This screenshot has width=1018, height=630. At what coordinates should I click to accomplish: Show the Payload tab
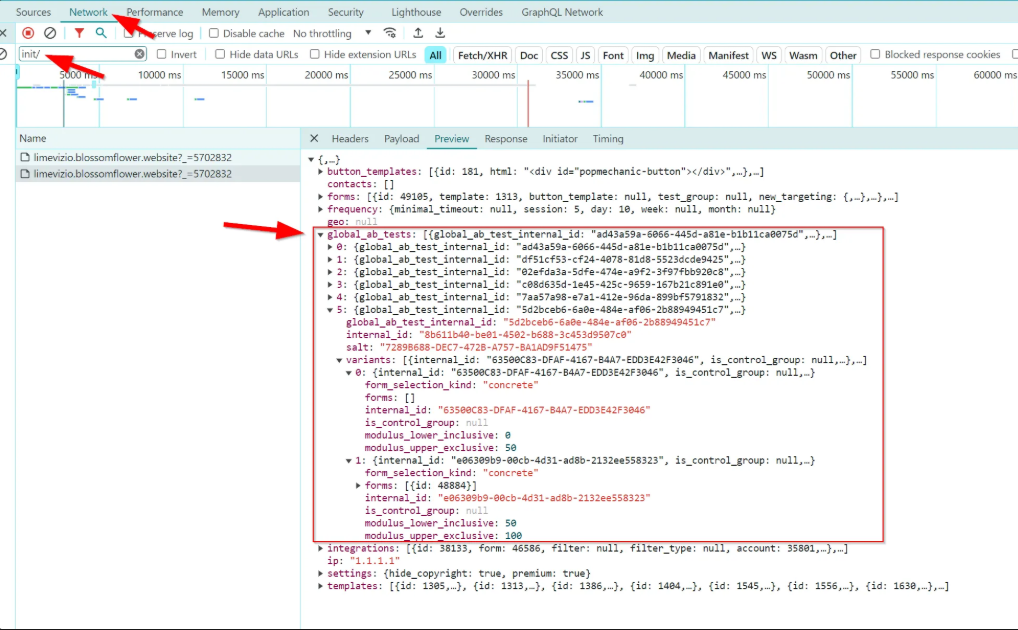[x=401, y=138]
